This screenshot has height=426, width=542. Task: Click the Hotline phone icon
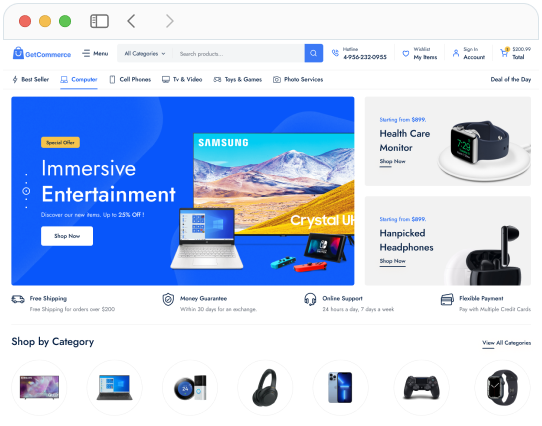point(335,53)
